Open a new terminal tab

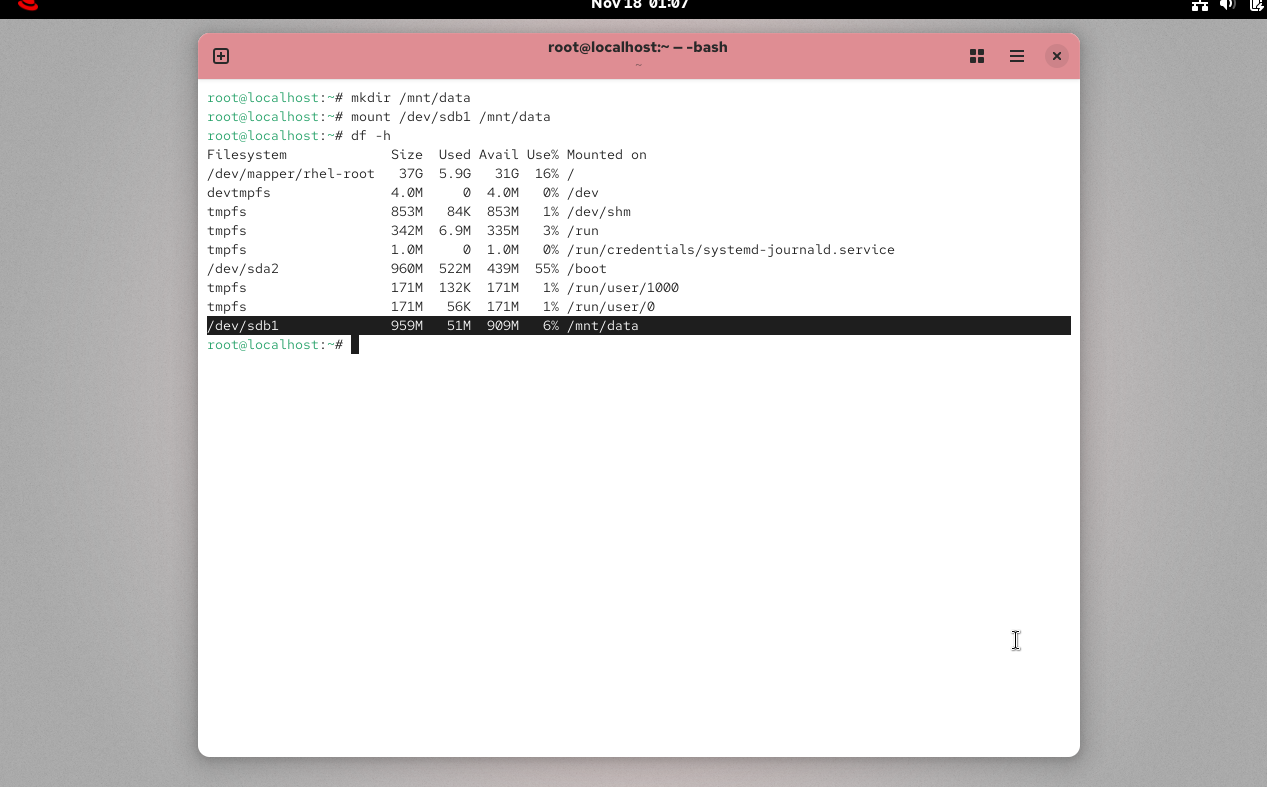[221, 56]
